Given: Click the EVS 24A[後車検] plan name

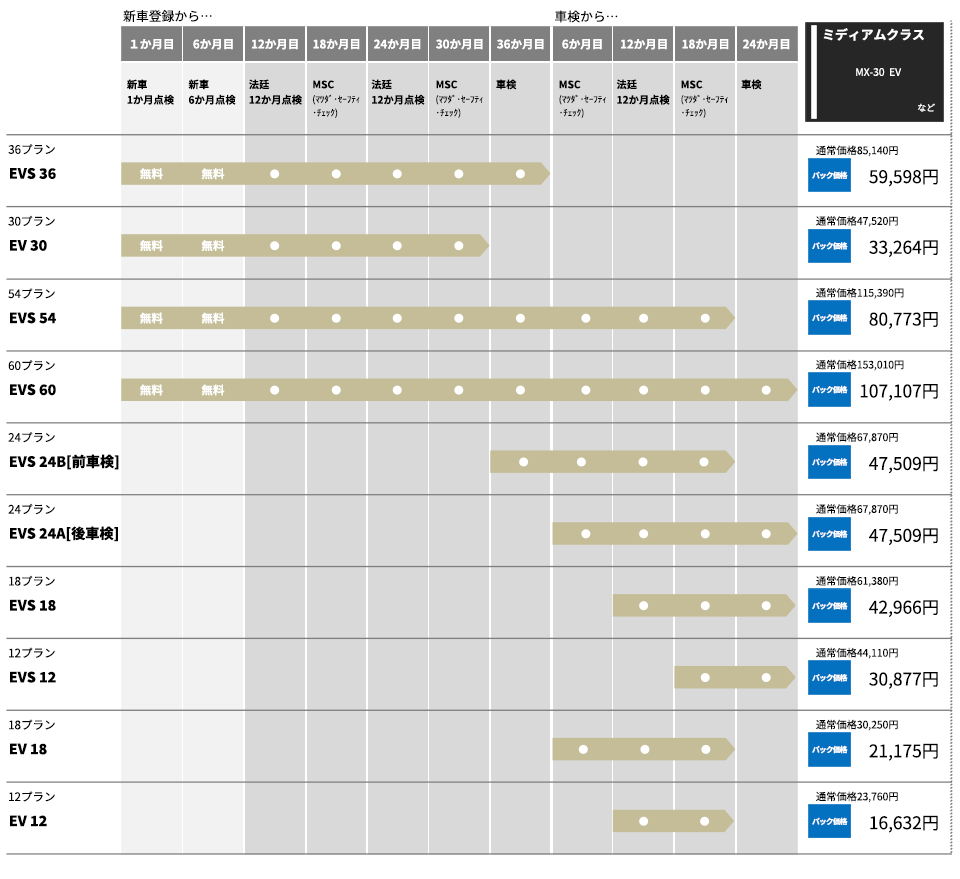Looking at the screenshot, I should pos(63,534).
